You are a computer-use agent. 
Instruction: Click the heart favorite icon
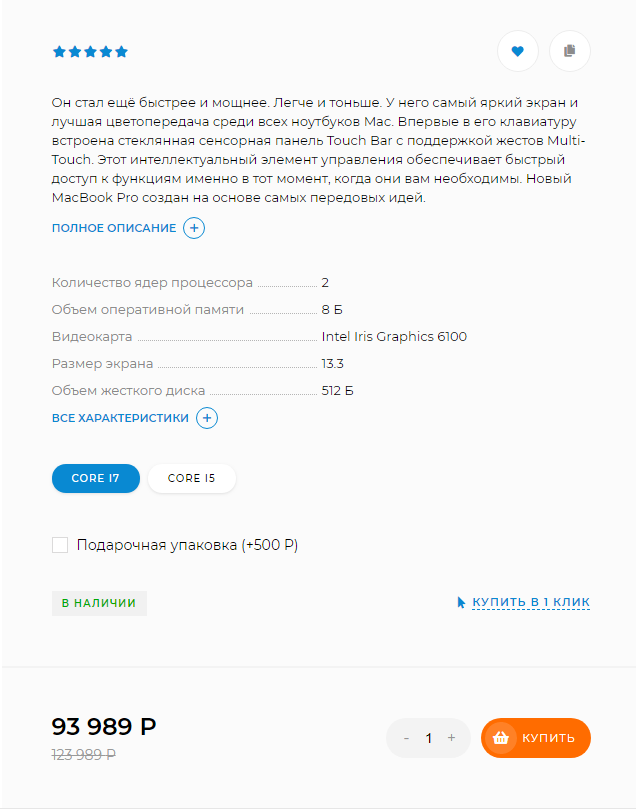tap(518, 52)
